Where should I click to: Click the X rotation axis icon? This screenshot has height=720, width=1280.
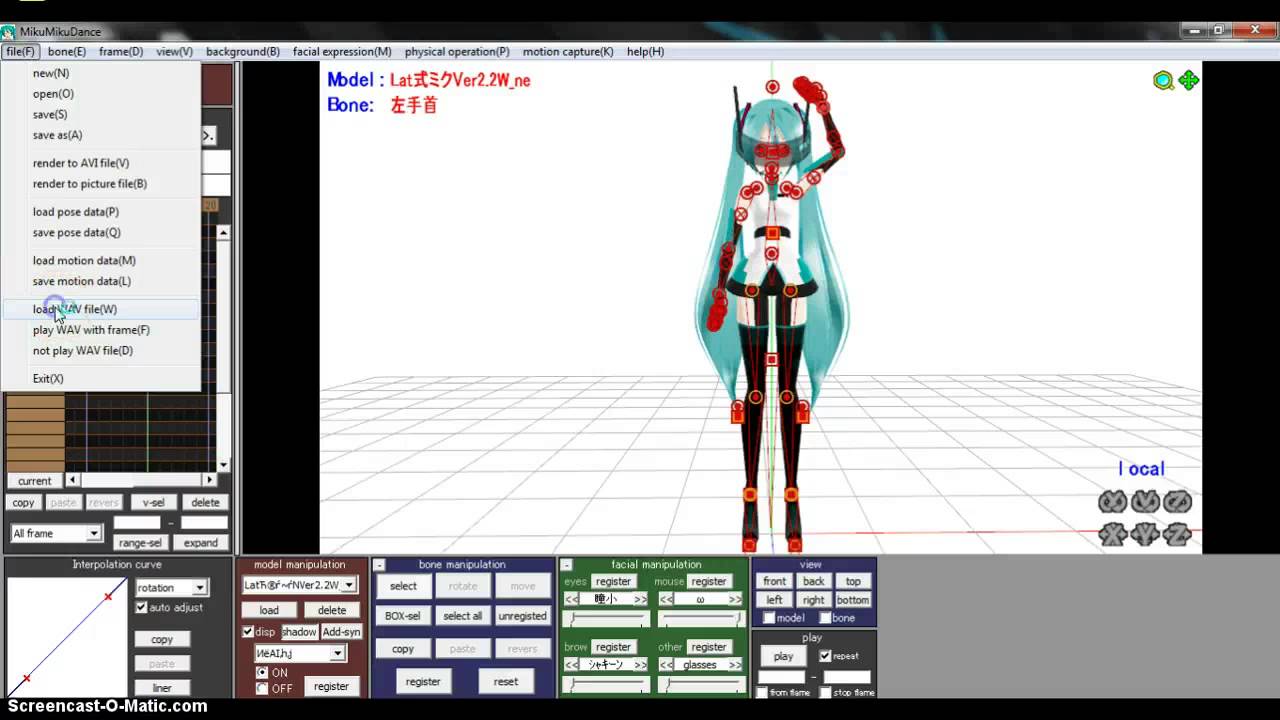1113,502
